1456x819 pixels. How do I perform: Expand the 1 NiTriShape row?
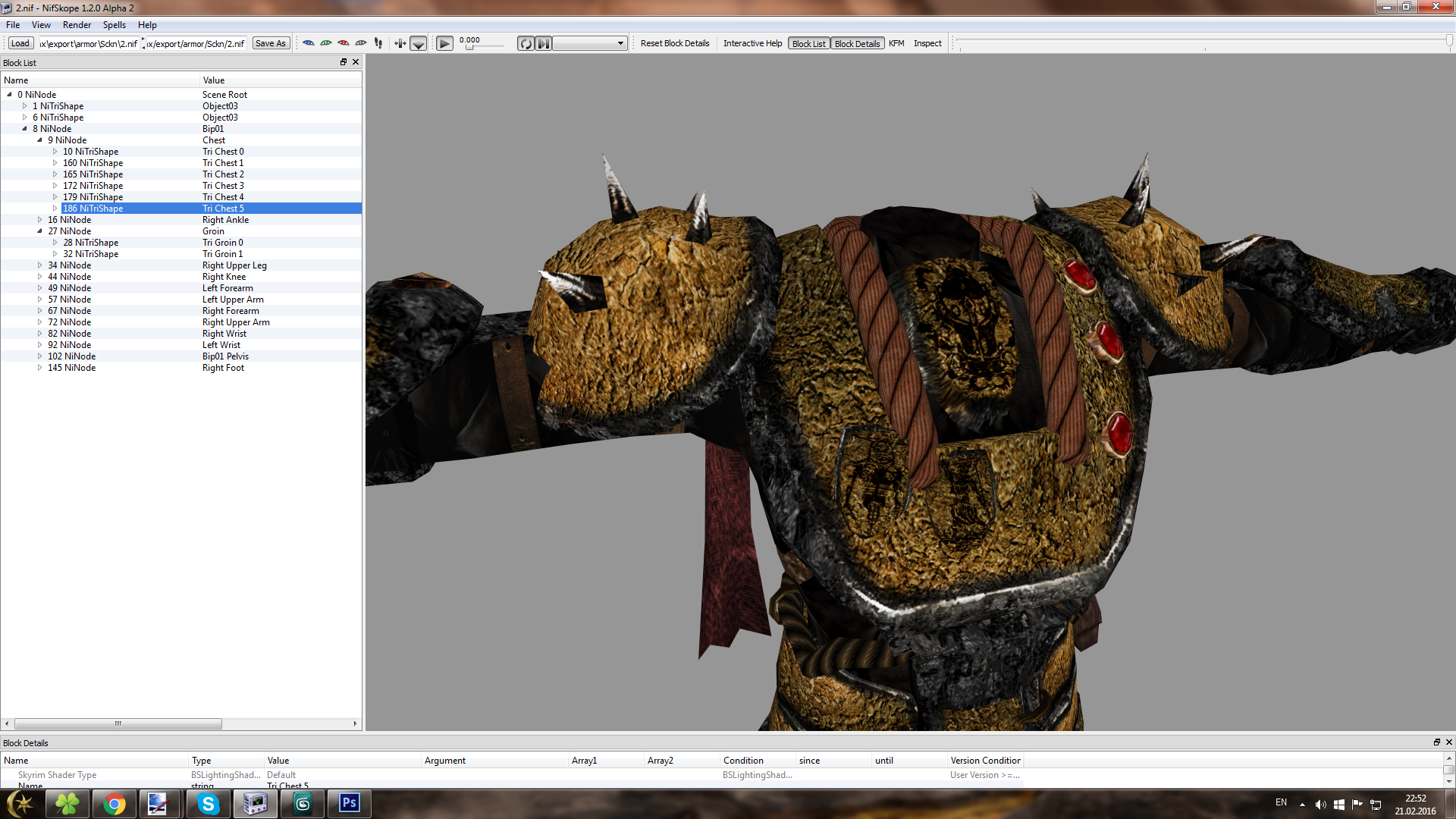click(x=24, y=106)
